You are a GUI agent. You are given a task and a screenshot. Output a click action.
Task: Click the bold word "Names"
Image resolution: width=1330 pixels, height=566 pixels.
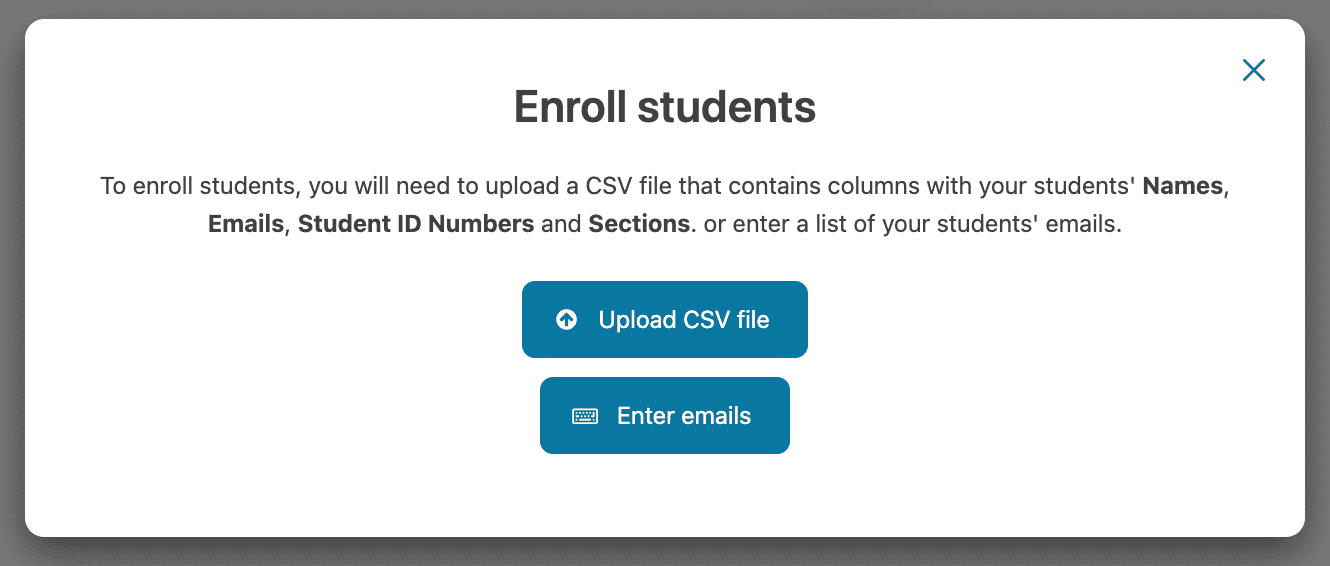coord(1182,186)
